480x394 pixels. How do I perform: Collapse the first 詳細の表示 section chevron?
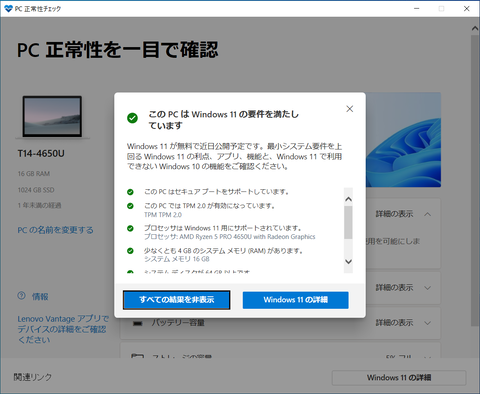(428, 214)
